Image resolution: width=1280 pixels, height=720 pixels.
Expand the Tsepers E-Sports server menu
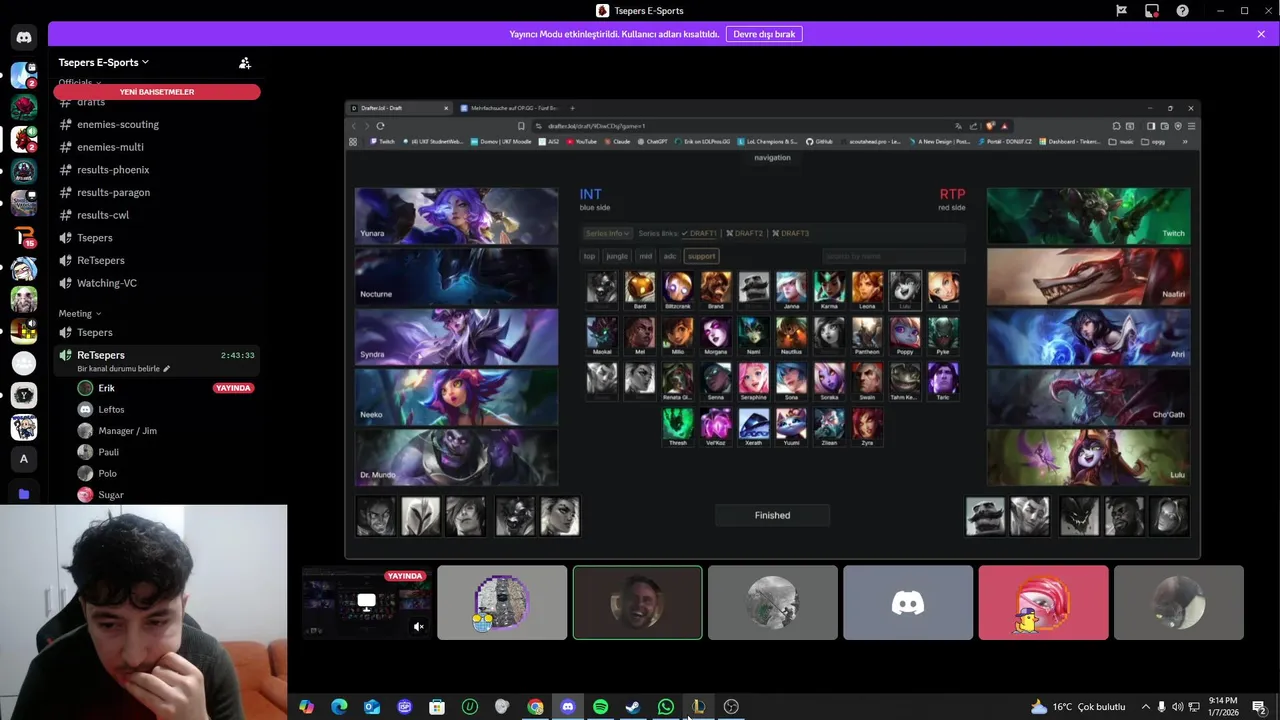point(104,62)
